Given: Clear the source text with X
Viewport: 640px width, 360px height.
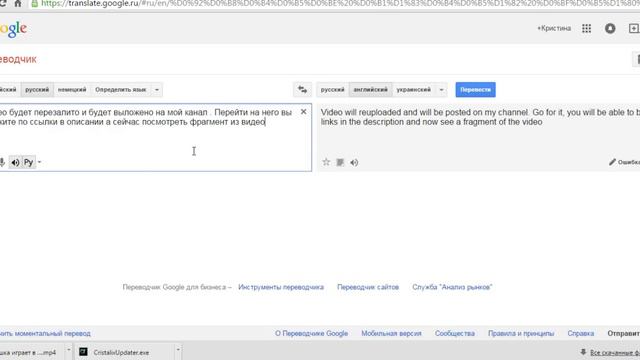Looking at the screenshot, I should point(303,111).
